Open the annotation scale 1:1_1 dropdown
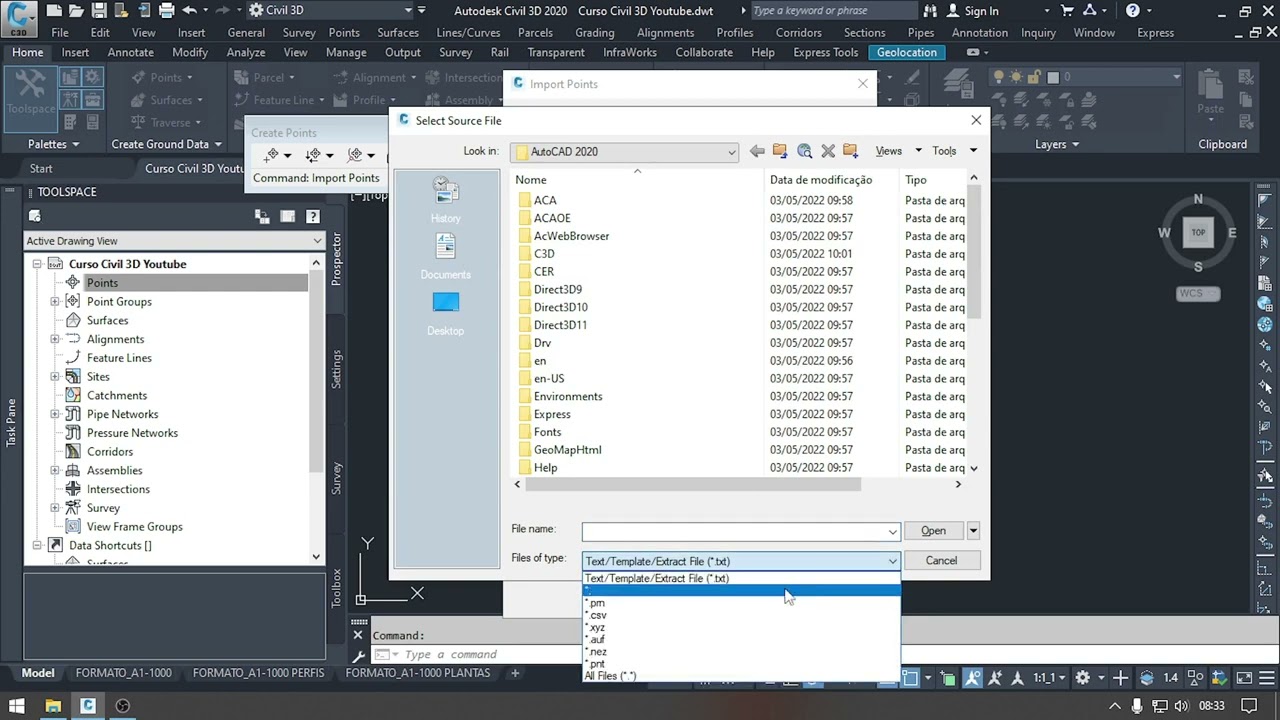The width and height of the screenshot is (1280, 720). (x=1050, y=677)
